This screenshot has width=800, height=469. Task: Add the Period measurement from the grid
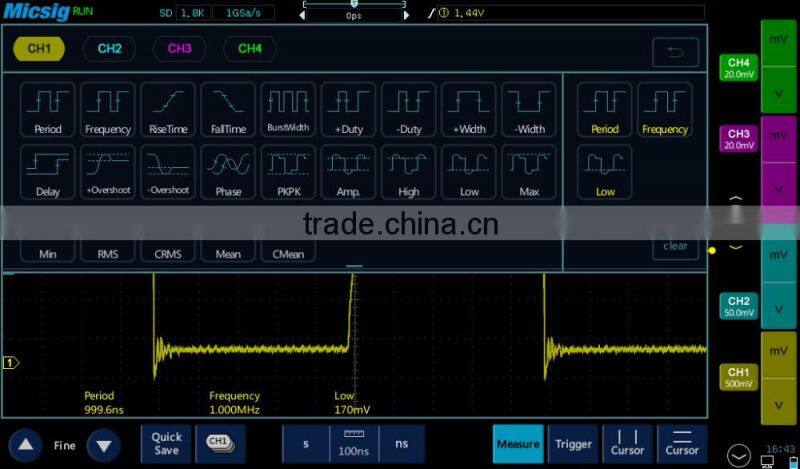click(47, 110)
